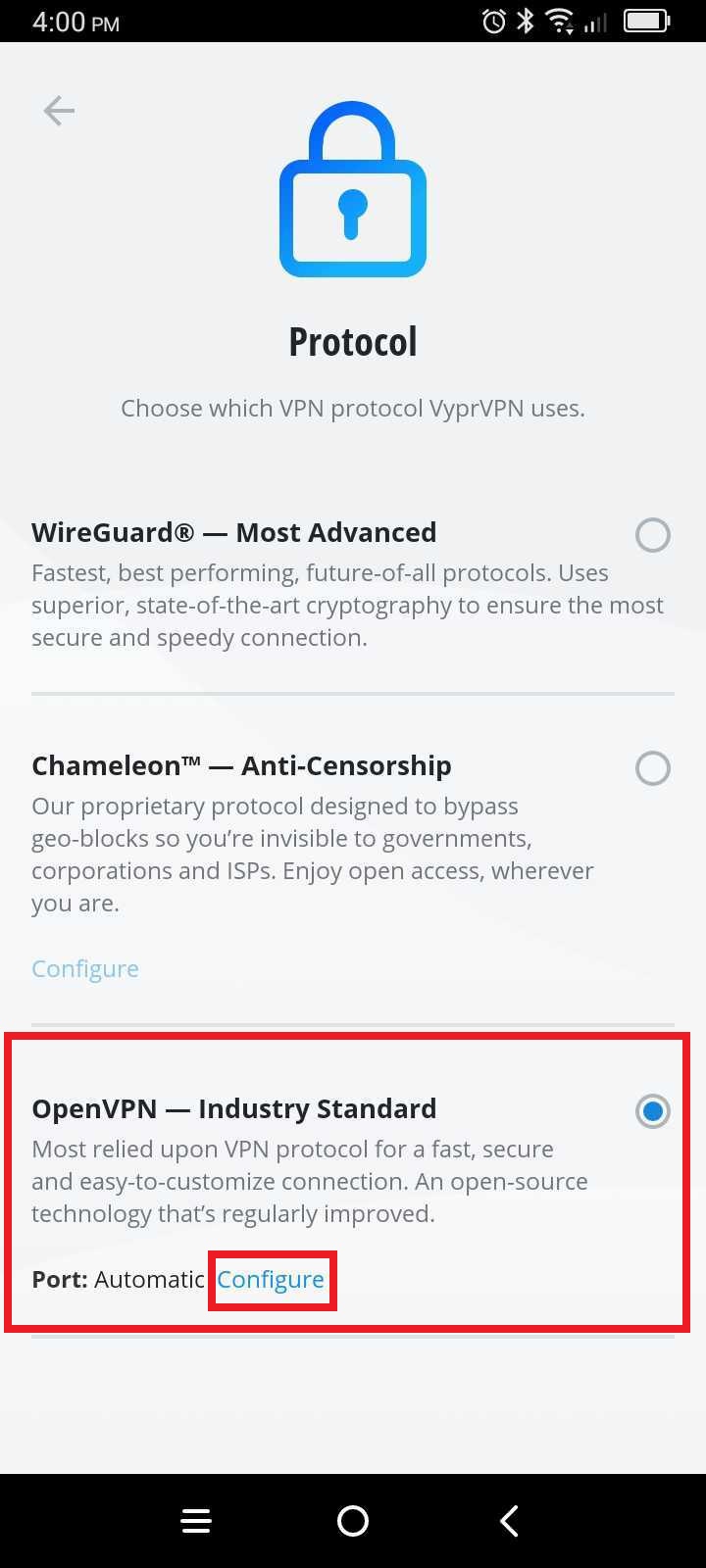Tap the Chameleon — Anti-Censorship title
The image size is (706, 1568).
click(241, 765)
